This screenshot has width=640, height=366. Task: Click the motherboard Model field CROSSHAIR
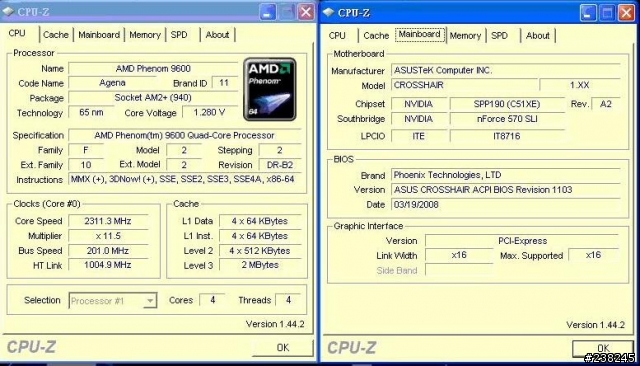point(464,85)
